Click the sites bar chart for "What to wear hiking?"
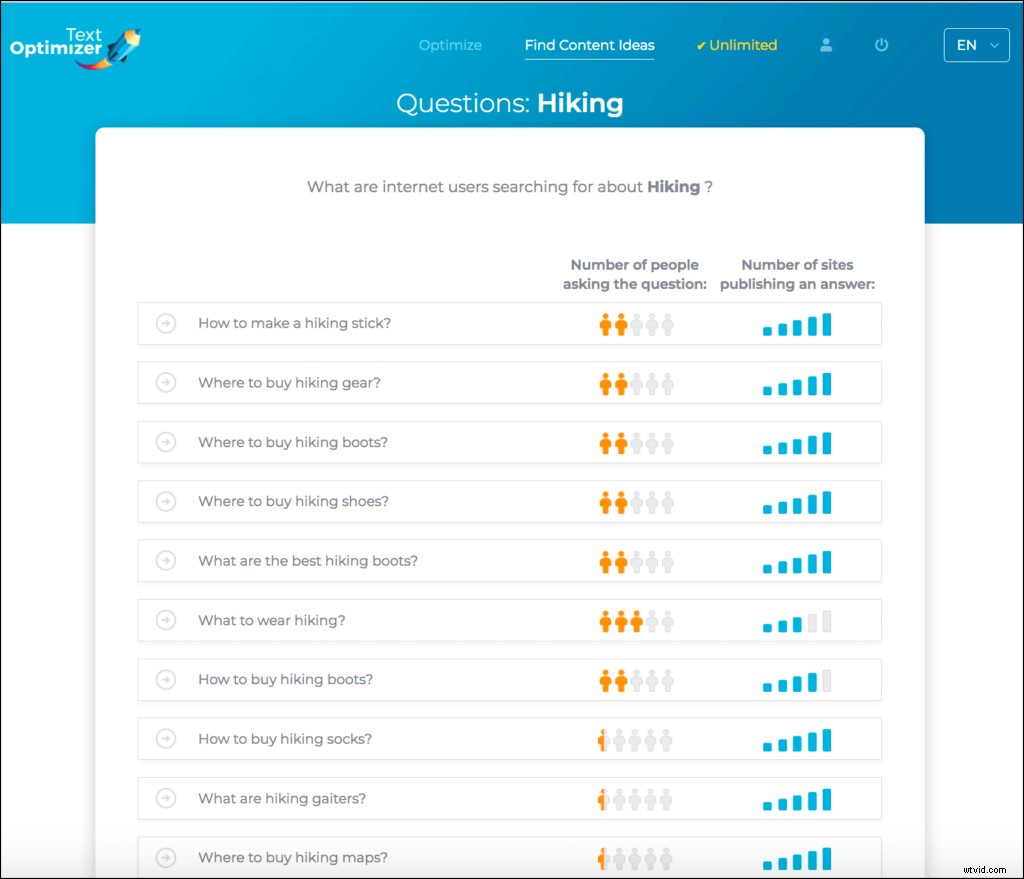Image resolution: width=1024 pixels, height=879 pixels. 797,620
